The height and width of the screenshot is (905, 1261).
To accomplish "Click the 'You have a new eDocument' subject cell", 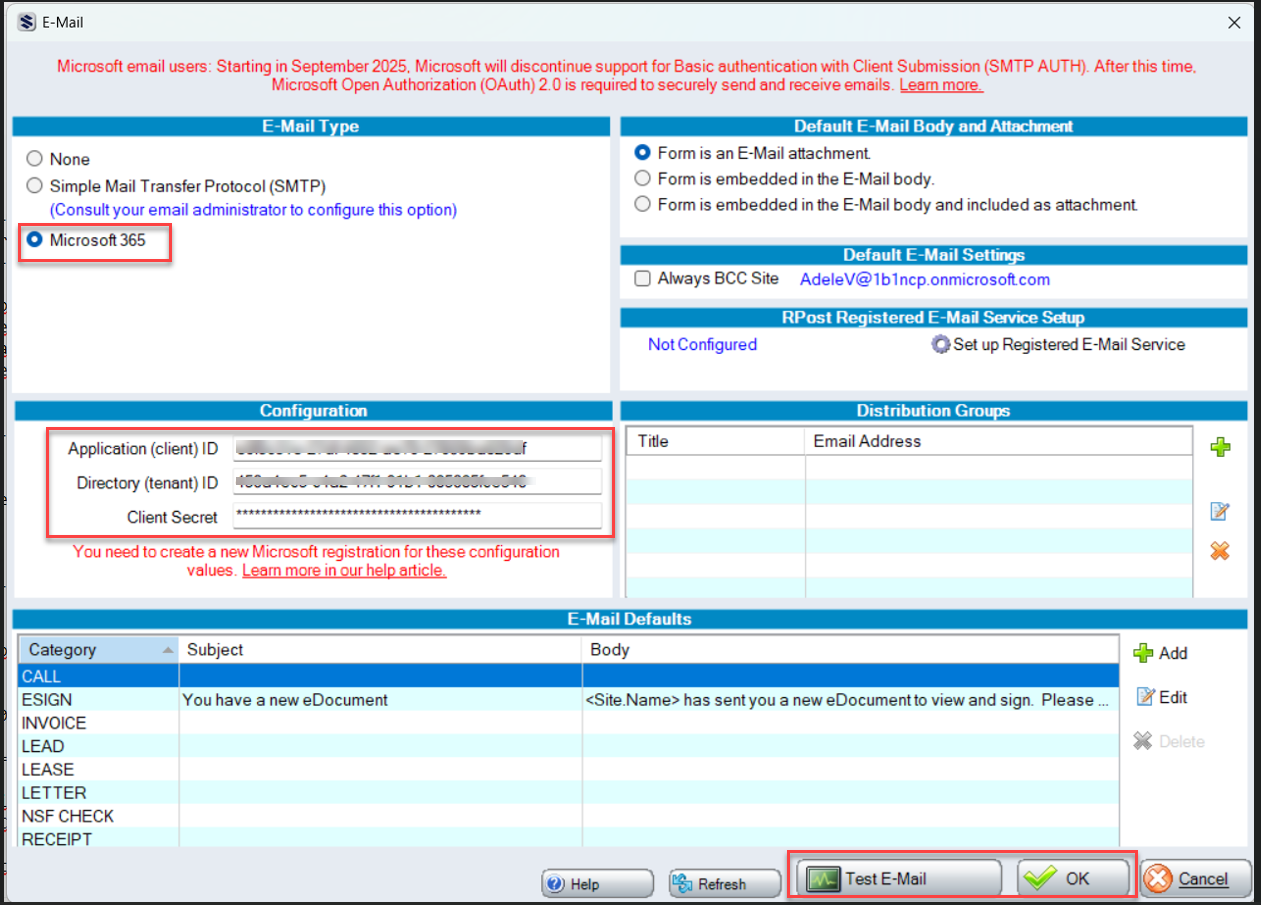I will [380, 699].
